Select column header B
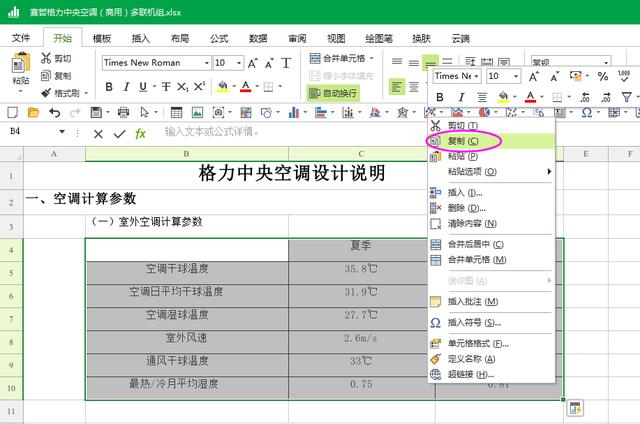Viewport: 640px width, 424px height. tap(187, 154)
